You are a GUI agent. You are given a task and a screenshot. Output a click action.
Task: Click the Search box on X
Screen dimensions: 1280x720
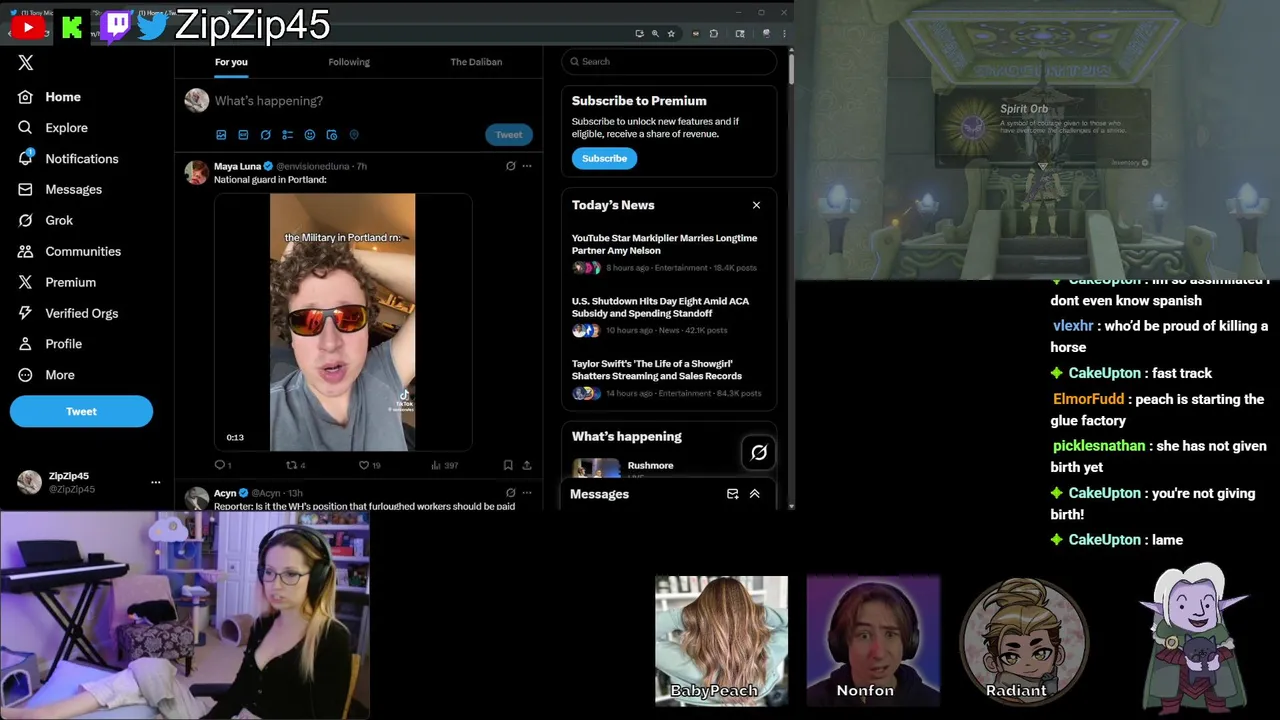[x=669, y=62]
